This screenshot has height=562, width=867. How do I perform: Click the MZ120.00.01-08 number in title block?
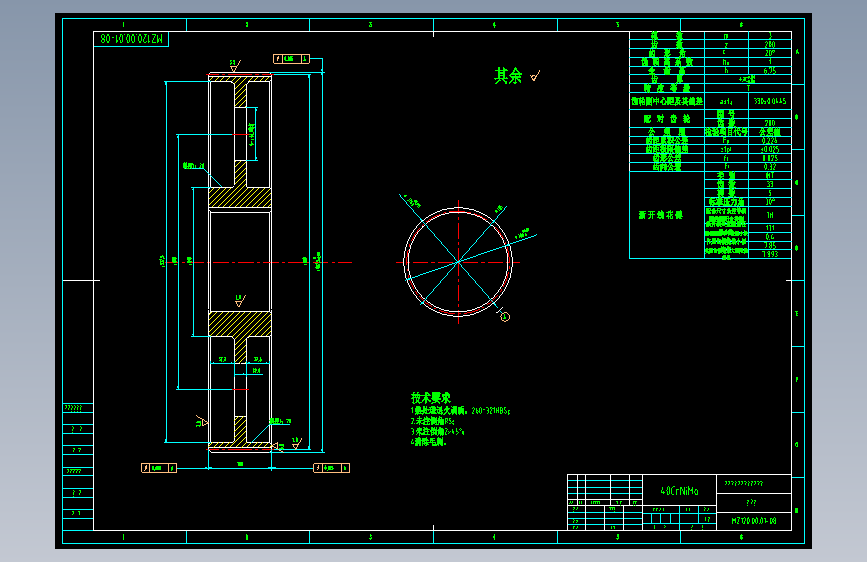[x=754, y=521]
